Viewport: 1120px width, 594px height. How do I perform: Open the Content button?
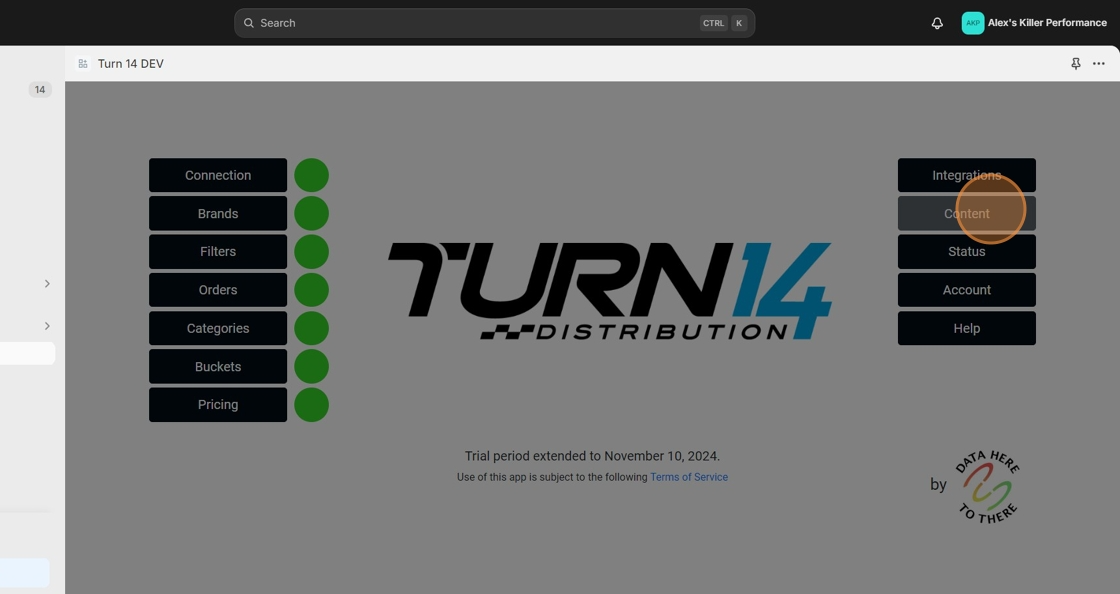[966, 213]
